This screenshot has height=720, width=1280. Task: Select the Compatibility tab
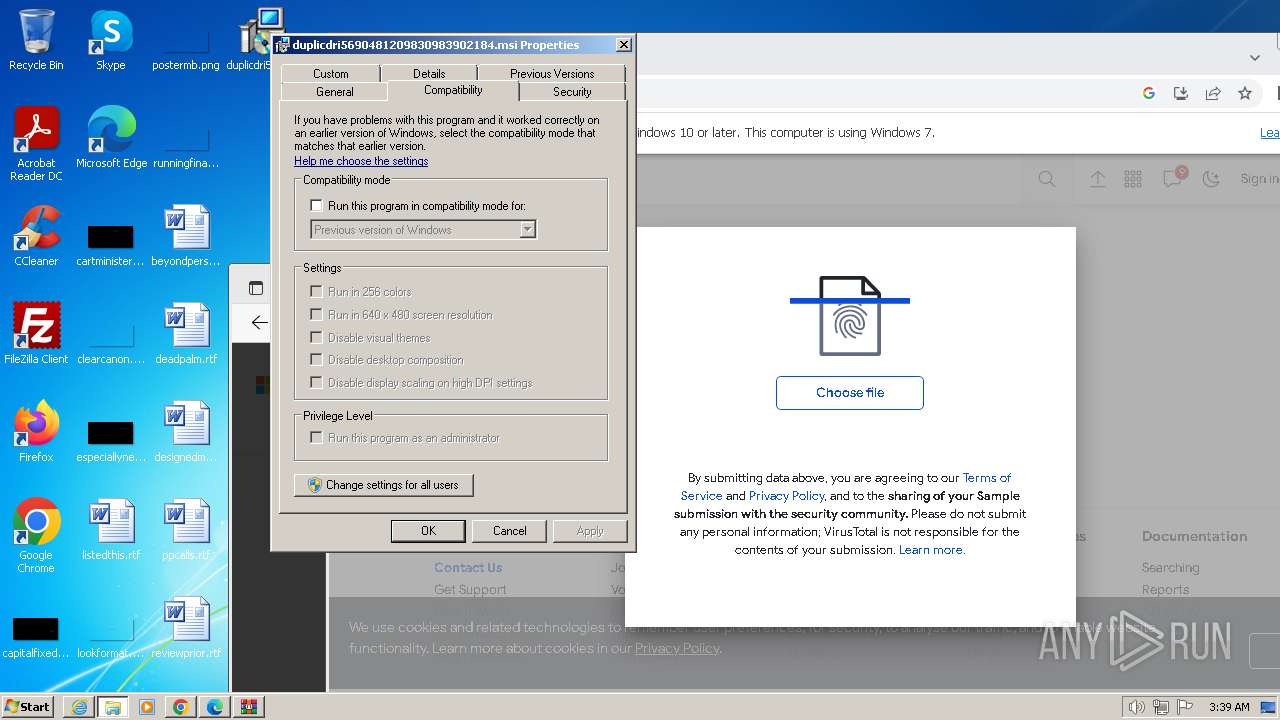453,90
